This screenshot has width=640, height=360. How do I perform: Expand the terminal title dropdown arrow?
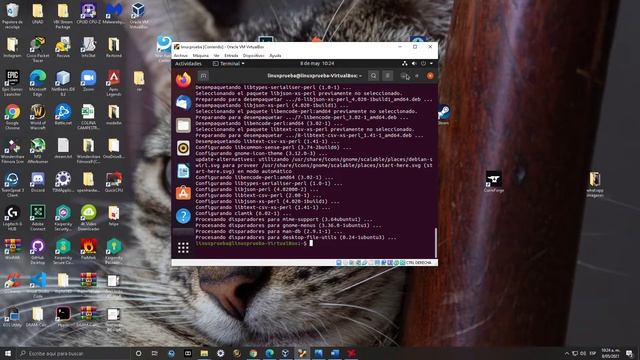(360, 76)
